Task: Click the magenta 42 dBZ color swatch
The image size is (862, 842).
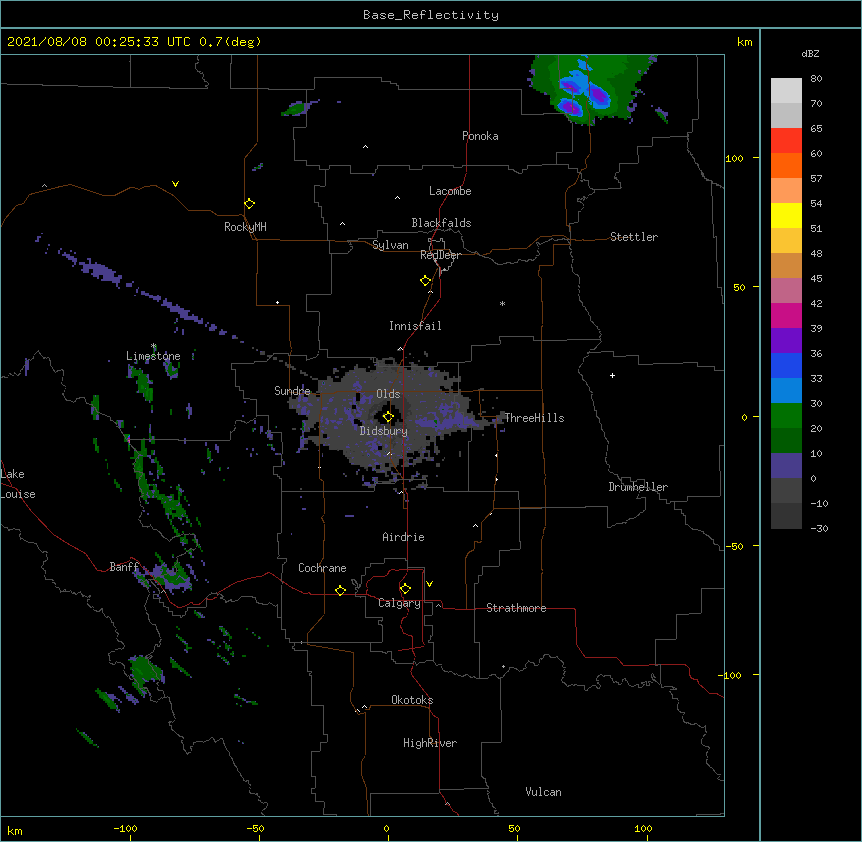Action: click(786, 315)
